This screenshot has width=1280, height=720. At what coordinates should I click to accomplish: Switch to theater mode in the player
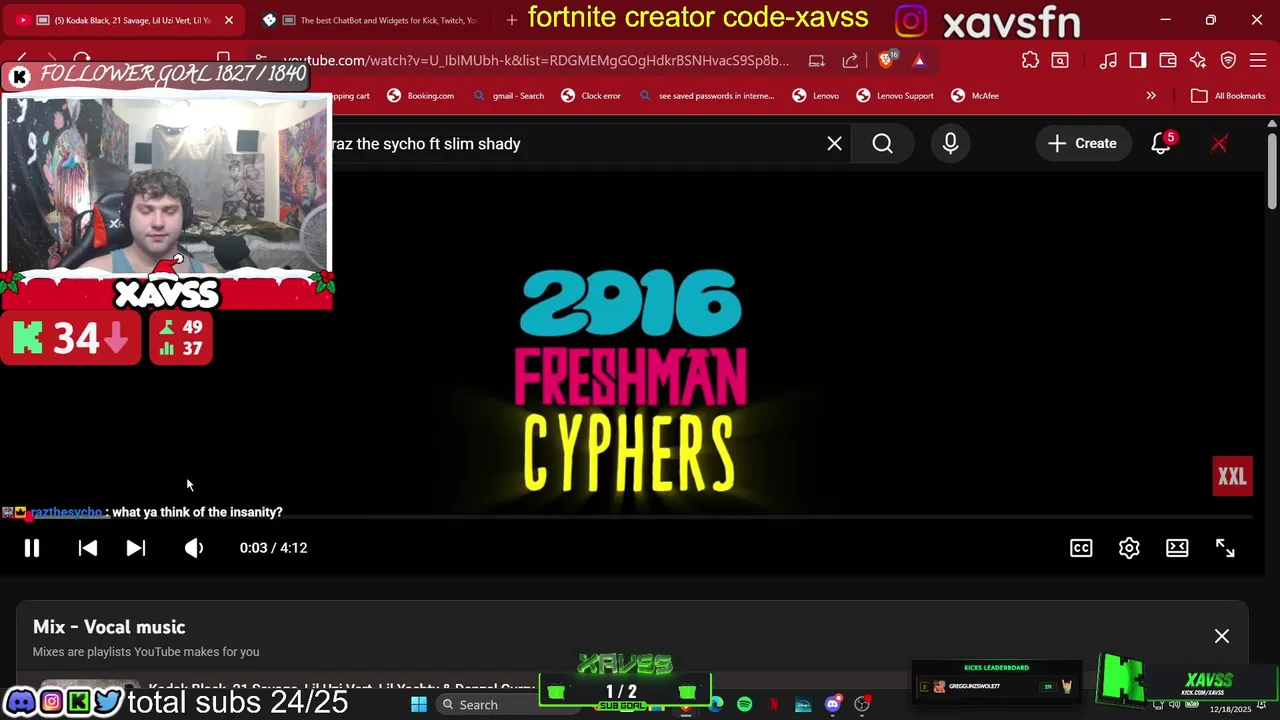(1177, 548)
